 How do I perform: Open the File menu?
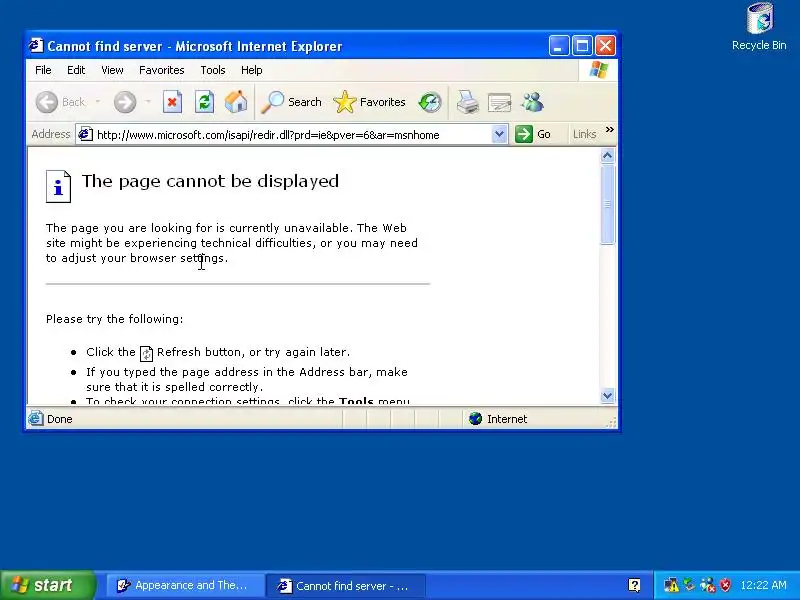pyautogui.click(x=43, y=70)
